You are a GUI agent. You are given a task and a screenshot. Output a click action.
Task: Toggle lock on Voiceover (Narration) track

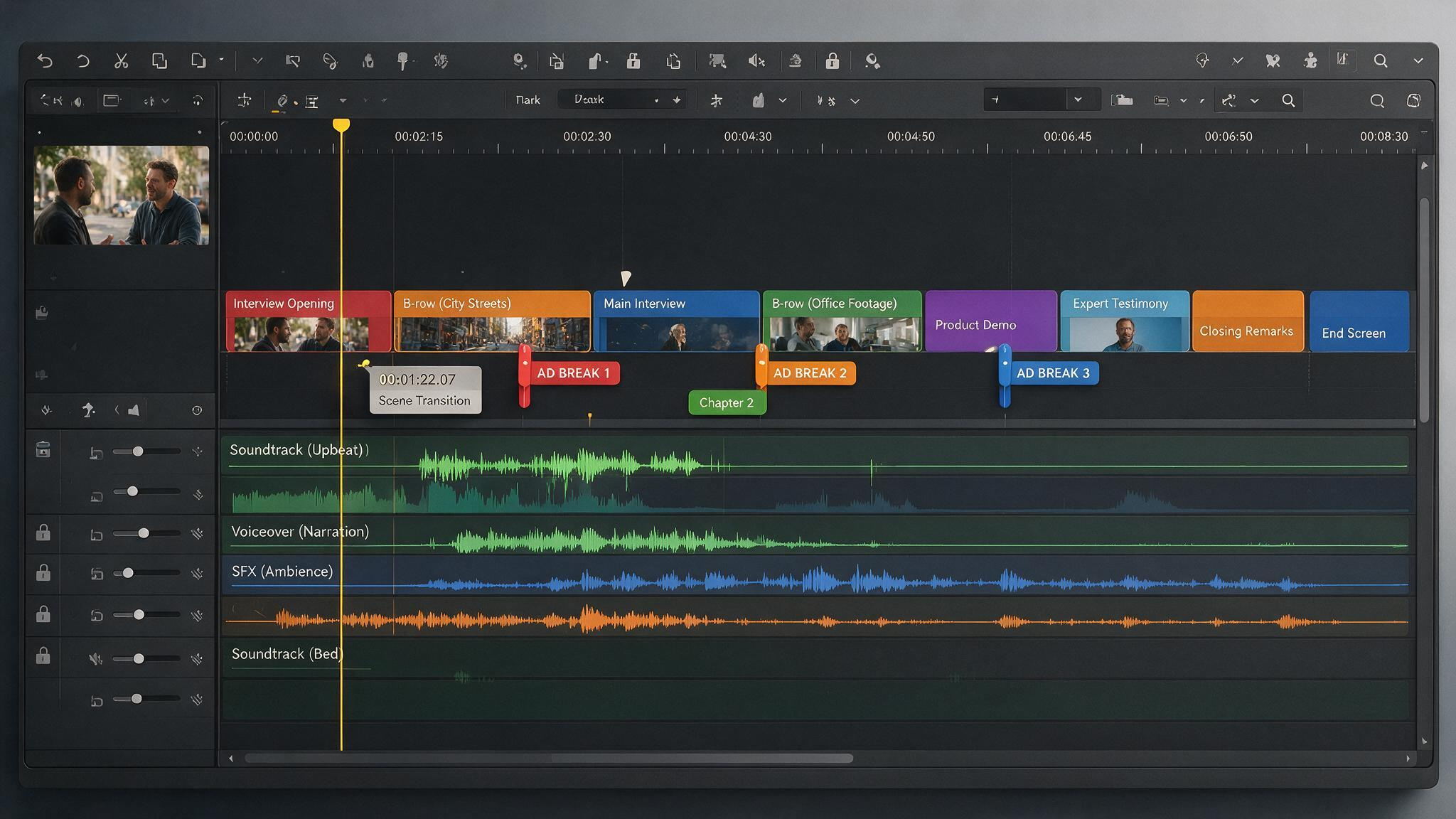point(43,532)
